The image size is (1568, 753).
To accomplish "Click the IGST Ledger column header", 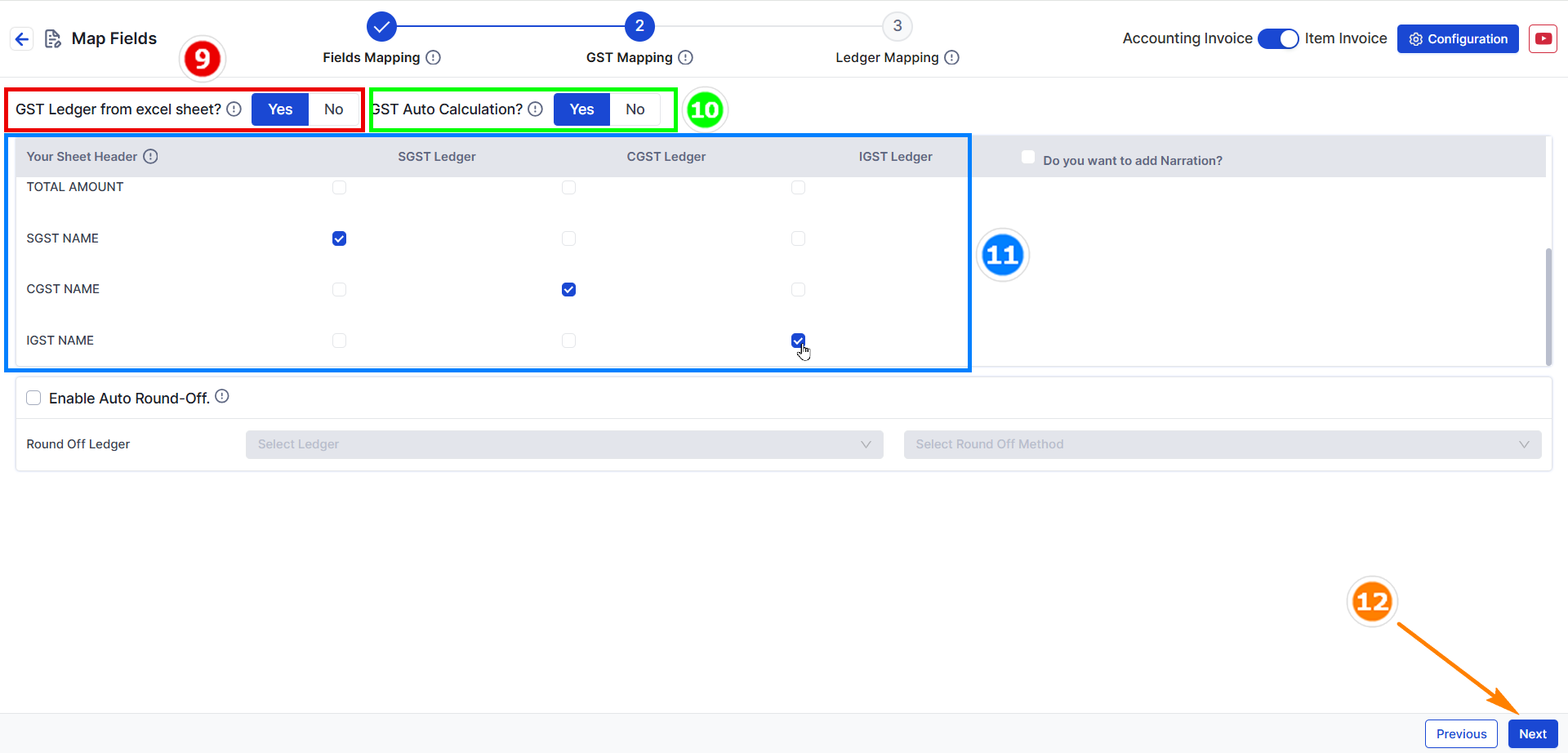I will (896, 157).
